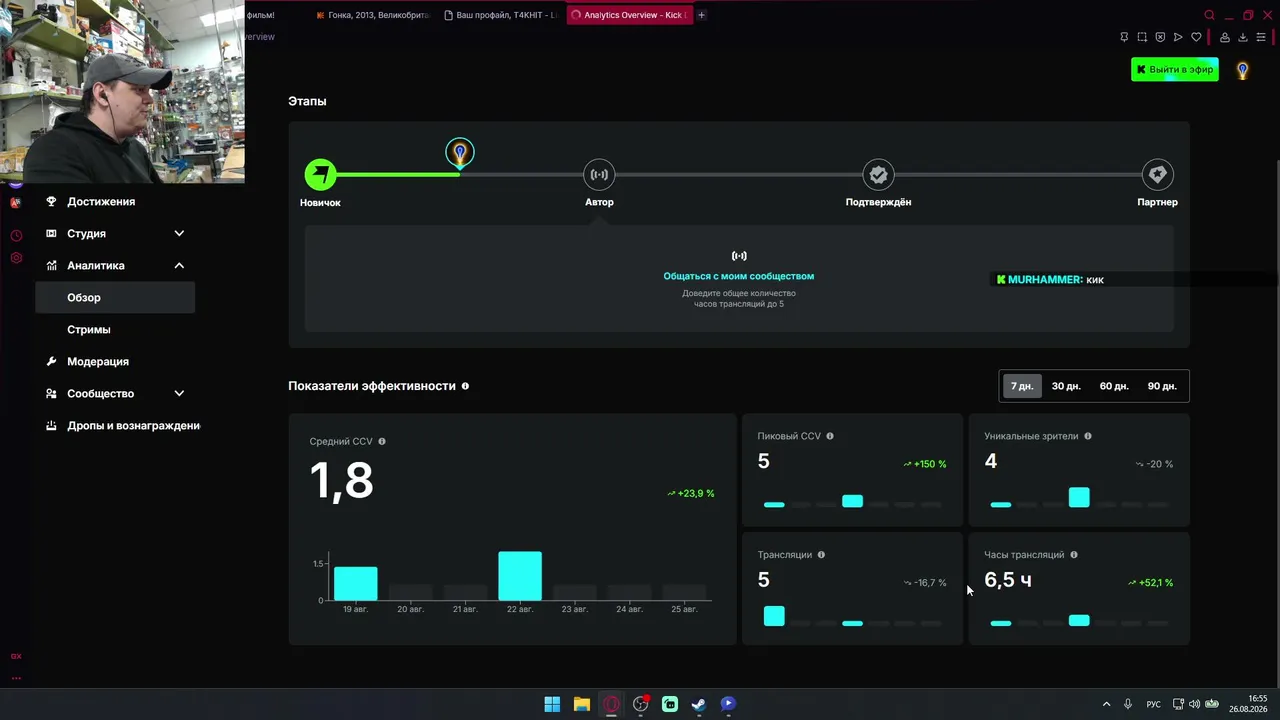Image resolution: width=1280 pixels, height=720 pixels.
Task: Click the browser send flow arrow icon
Action: point(1178,37)
